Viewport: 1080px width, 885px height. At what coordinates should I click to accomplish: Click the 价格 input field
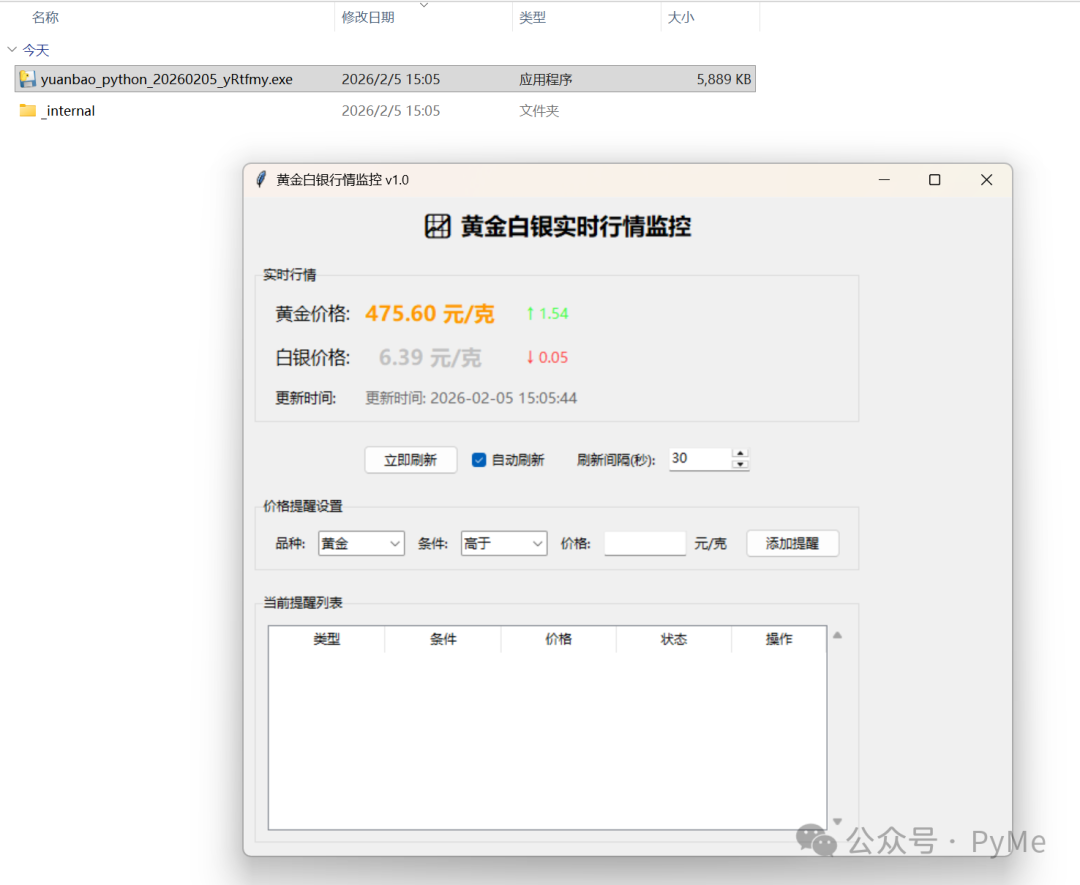tap(645, 543)
